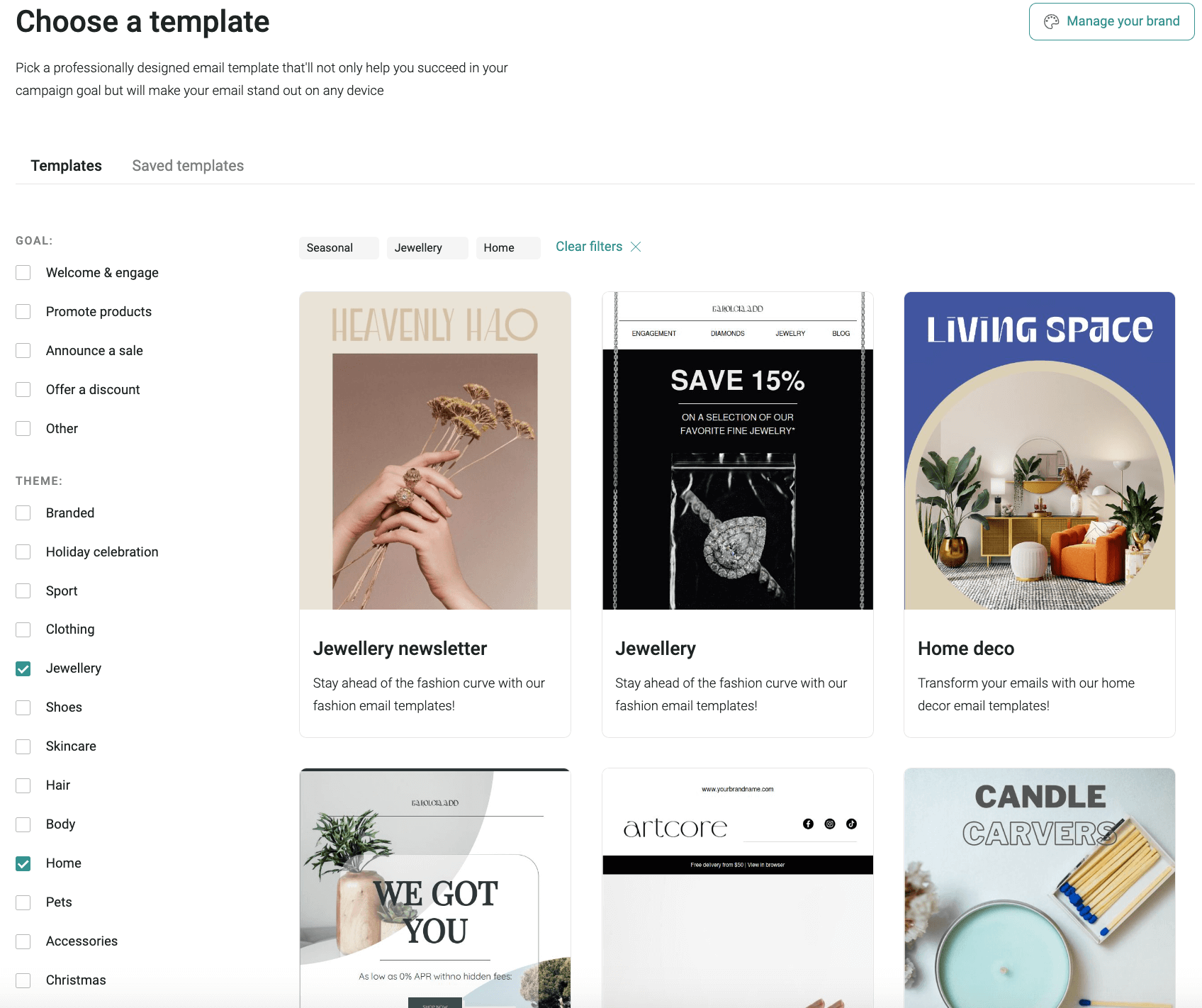The image size is (1202, 1008).
Task: Click the BLOG nav item in jewellery template
Action: click(x=841, y=333)
